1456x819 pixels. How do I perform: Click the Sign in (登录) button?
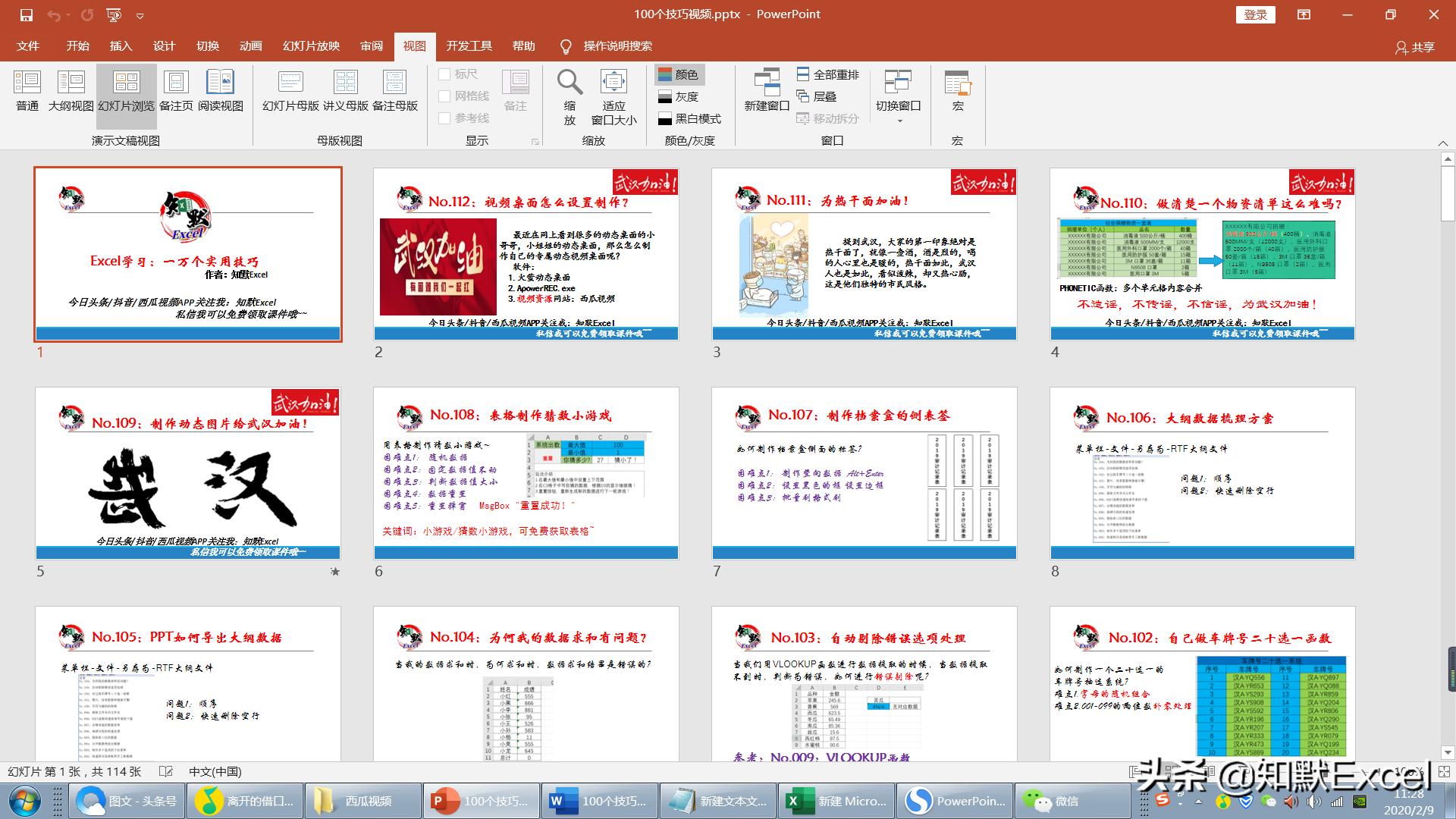point(1255,14)
